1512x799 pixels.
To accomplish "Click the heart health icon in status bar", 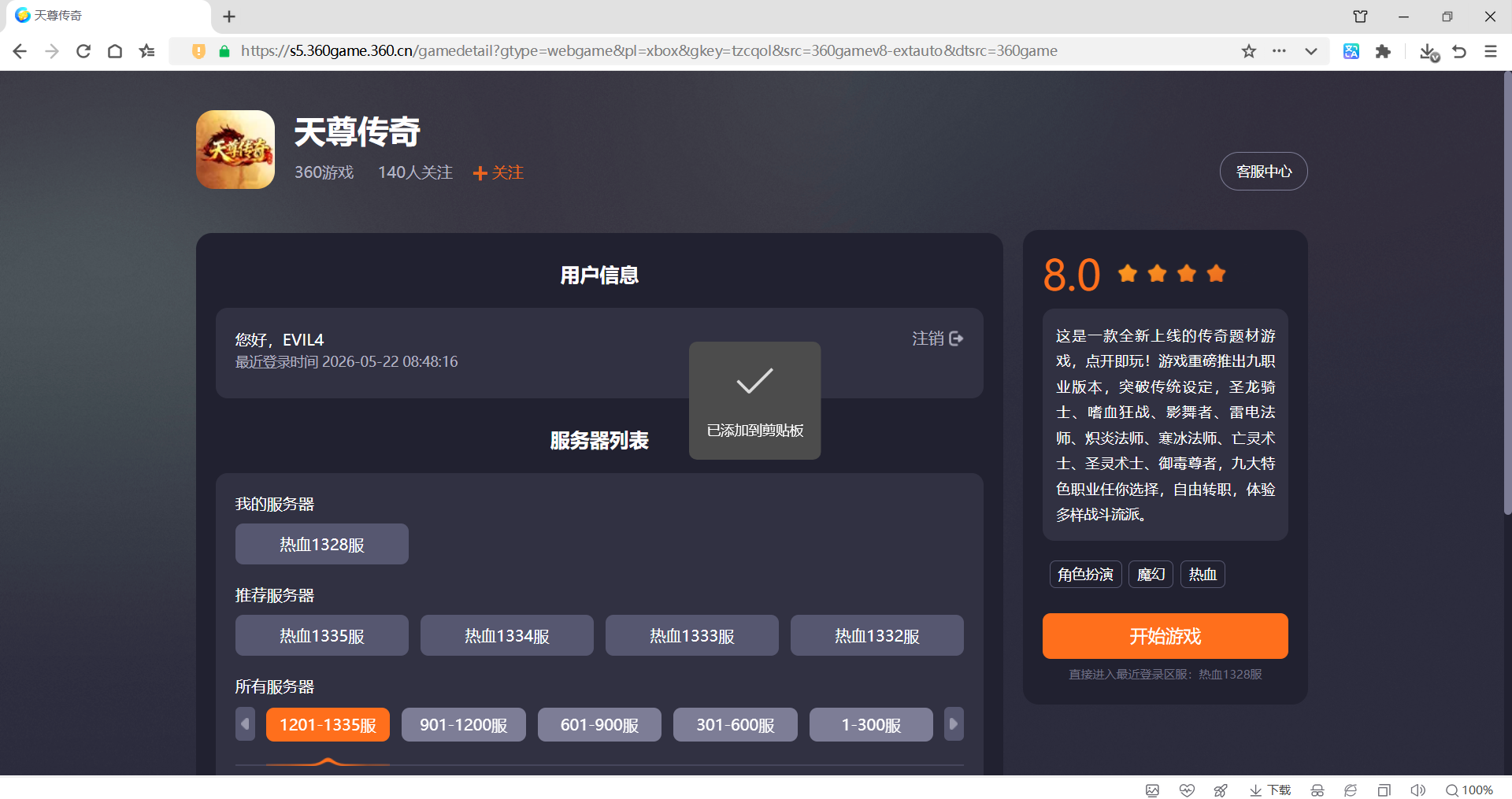I will click(1187, 790).
